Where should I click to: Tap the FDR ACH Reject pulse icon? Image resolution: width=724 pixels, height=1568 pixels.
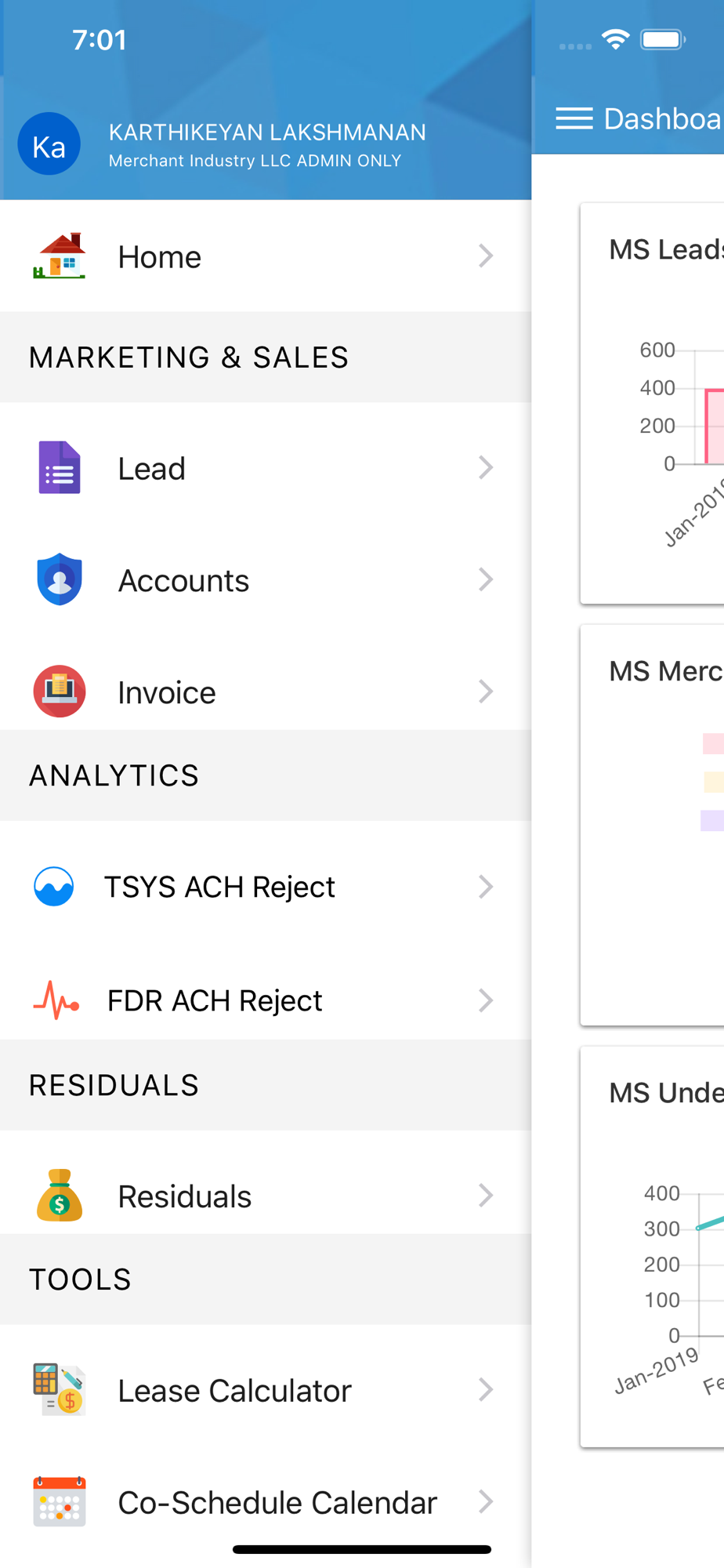(56, 1000)
